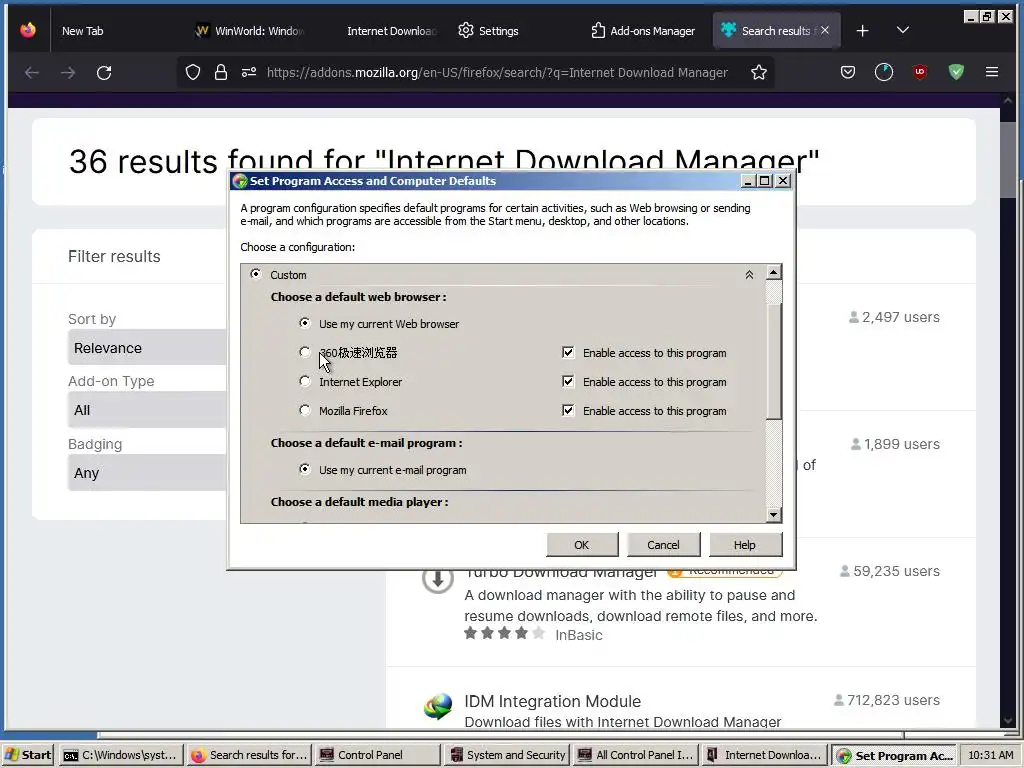This screenshot has height=768, width=1024.
Task: List all tabs with the chevron button
Action: coord(903,30)
